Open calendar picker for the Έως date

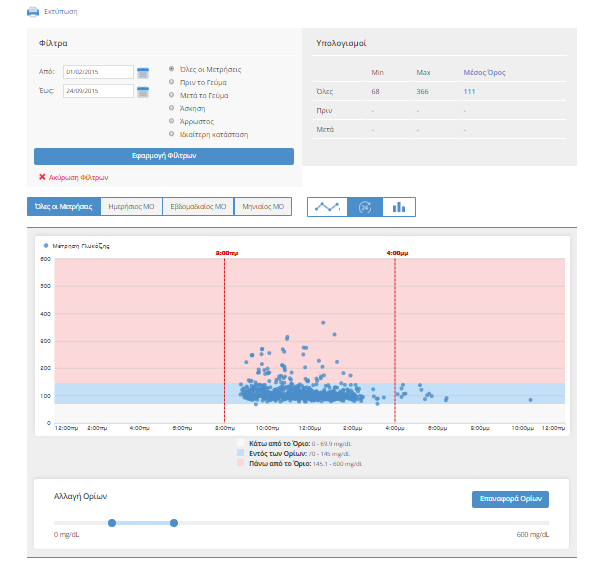pos(143,91)
